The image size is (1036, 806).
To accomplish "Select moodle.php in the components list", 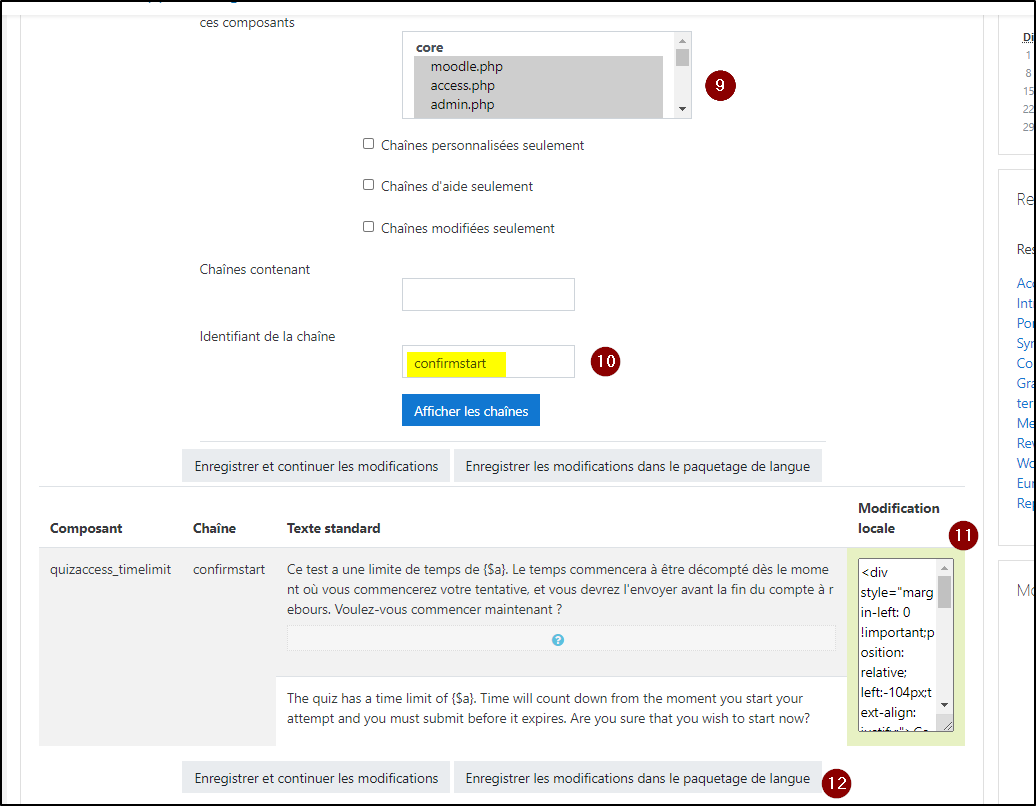I will (x=467, y=67).
